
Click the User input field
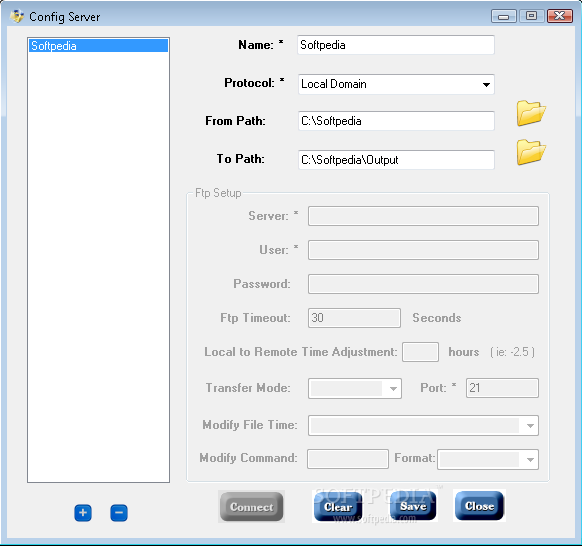coord(423,250)
